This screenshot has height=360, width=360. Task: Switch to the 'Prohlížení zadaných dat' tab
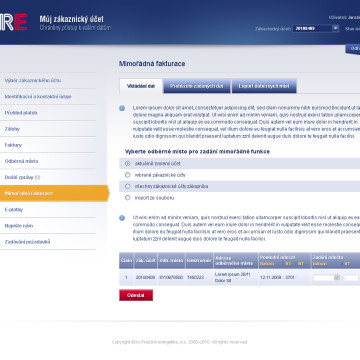point(197,86)
